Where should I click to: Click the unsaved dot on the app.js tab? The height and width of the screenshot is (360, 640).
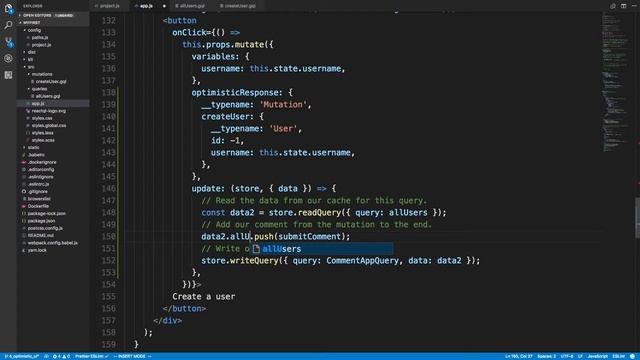click(x=164, y=6)
